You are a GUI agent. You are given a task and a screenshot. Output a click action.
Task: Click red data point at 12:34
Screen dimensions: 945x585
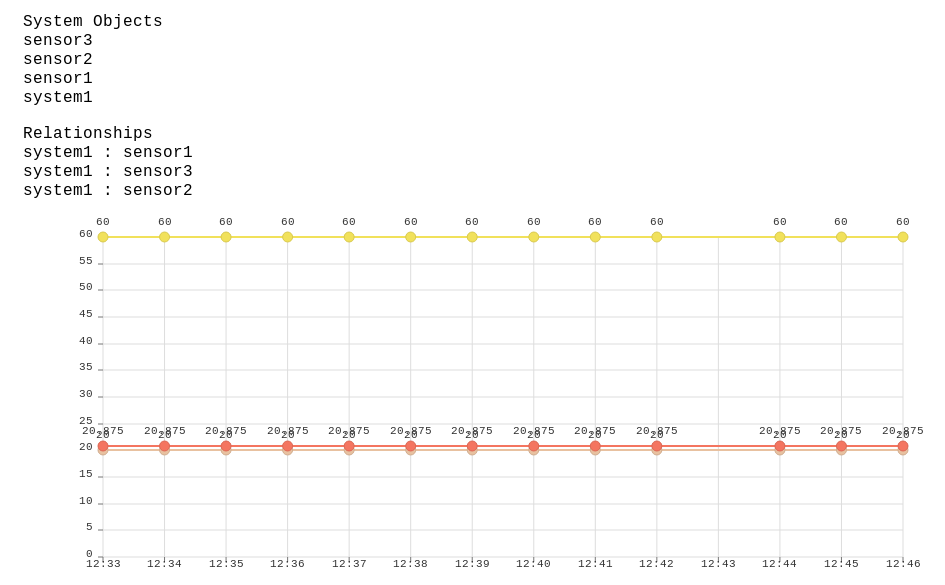coord(165,446)
